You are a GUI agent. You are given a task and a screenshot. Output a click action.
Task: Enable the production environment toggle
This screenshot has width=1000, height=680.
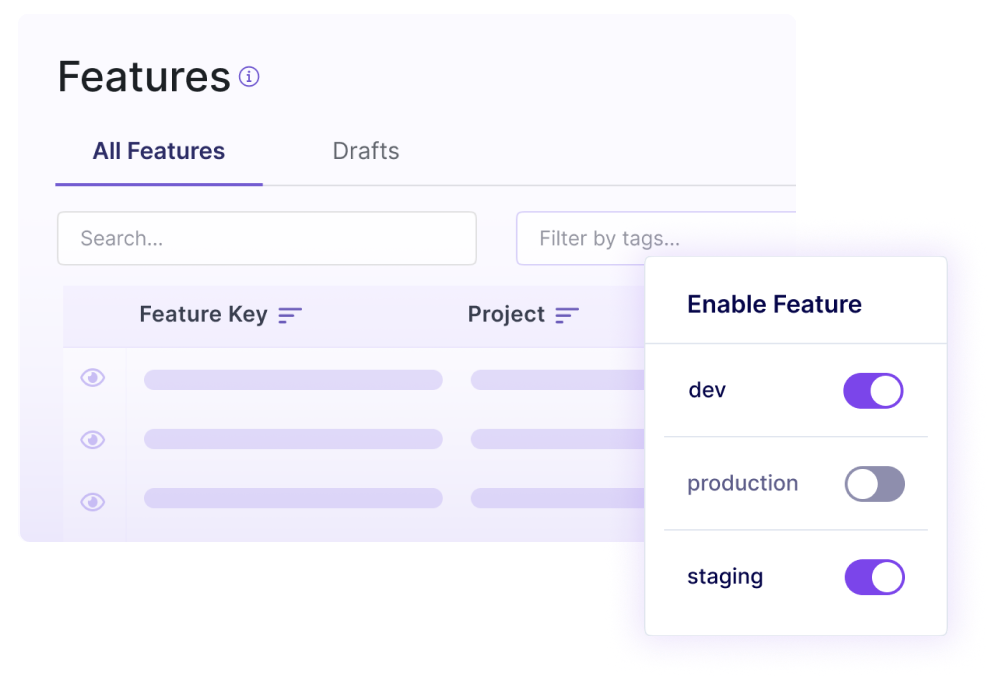(873, 483)
